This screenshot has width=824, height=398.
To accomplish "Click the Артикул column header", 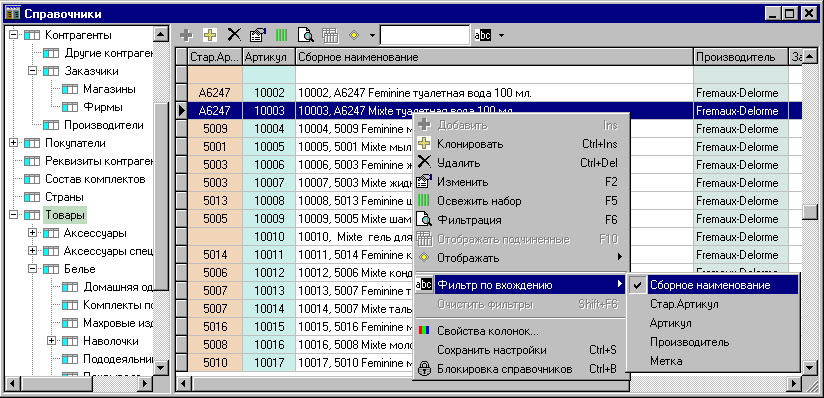I will [x=269, y=57].
